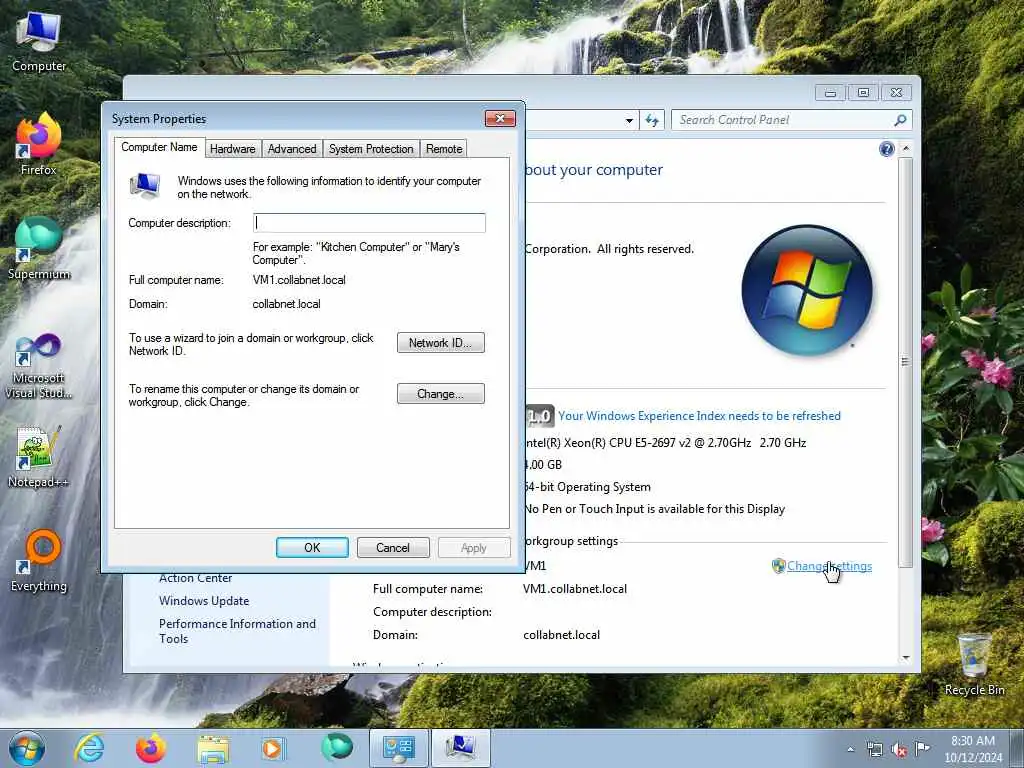Image resolution: width=1024 pixels, height=768 pixels.
Task: Open Windows Explorer from the taskbar
Action: 213,748
